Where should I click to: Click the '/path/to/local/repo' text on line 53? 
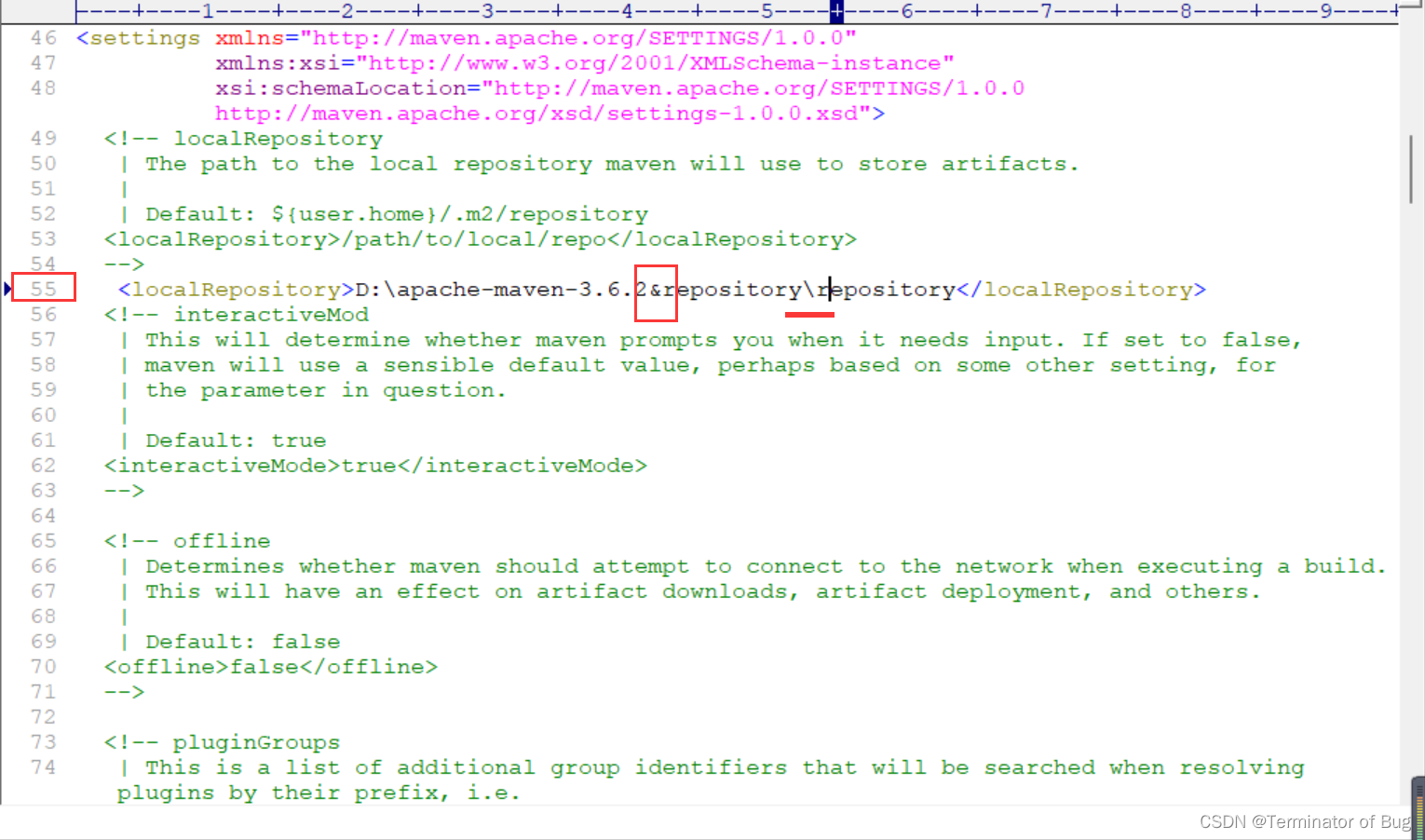point(474,239)
